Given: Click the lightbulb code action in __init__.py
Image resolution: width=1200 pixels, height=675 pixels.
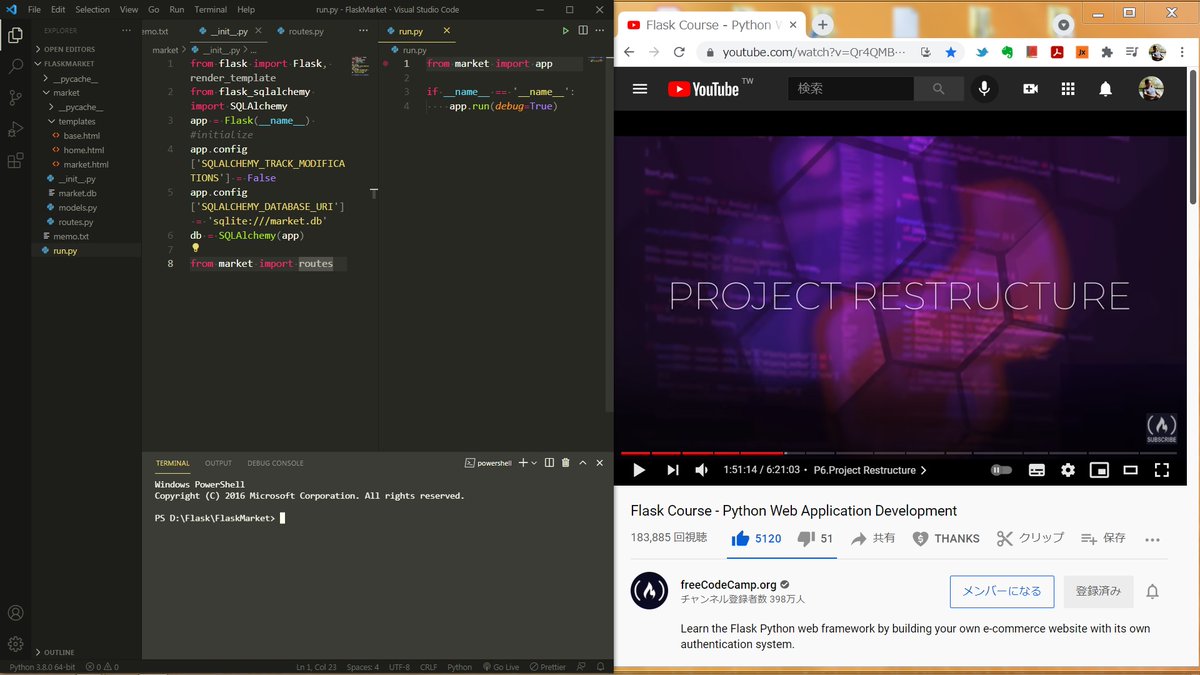Looking at the screenshot, I should click(x=196, y=248).
